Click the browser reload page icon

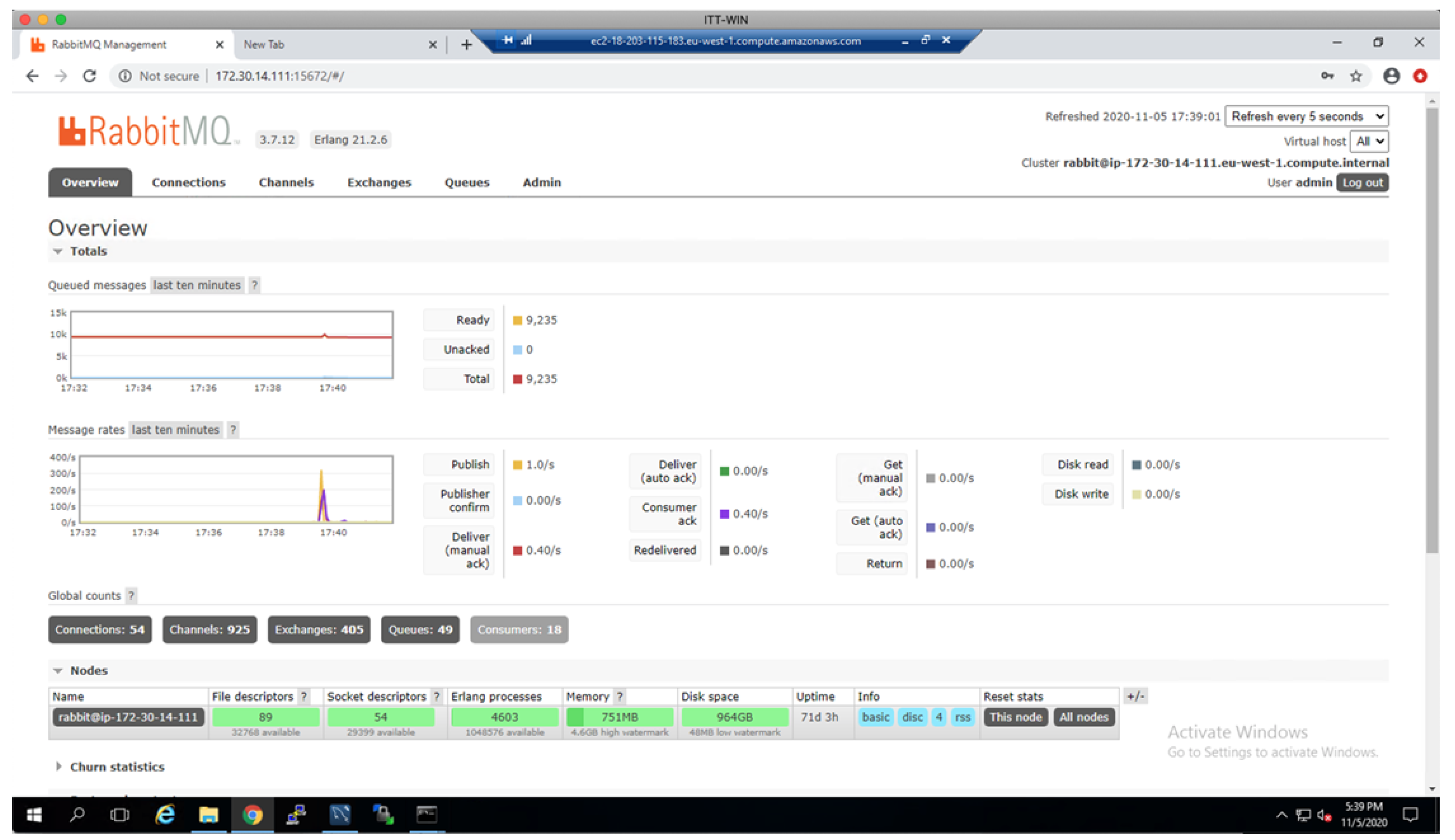(x=89, y=76)
